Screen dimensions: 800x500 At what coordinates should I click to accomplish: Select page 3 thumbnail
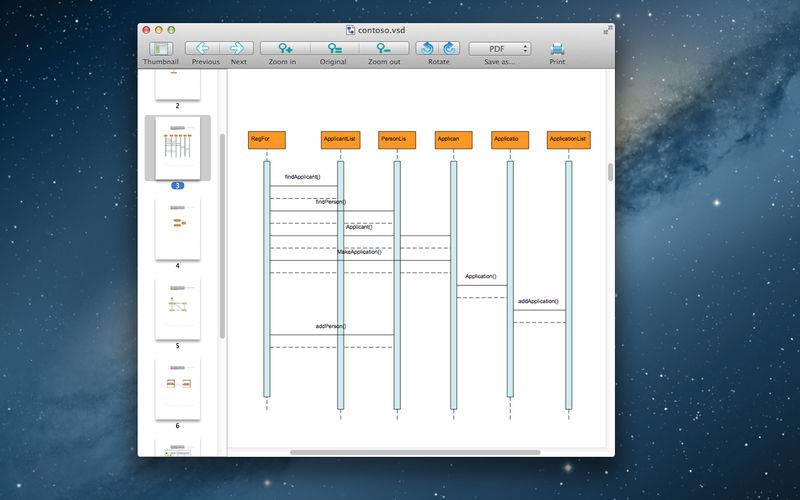click(178, 148)
